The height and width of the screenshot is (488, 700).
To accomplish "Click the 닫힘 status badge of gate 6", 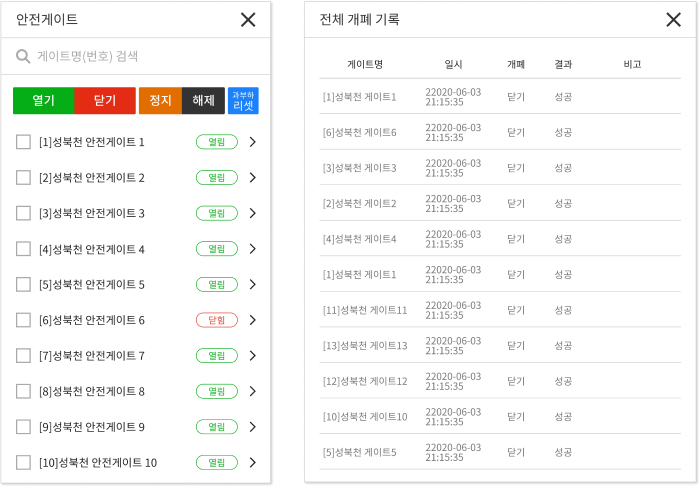I will pos(217,320).
